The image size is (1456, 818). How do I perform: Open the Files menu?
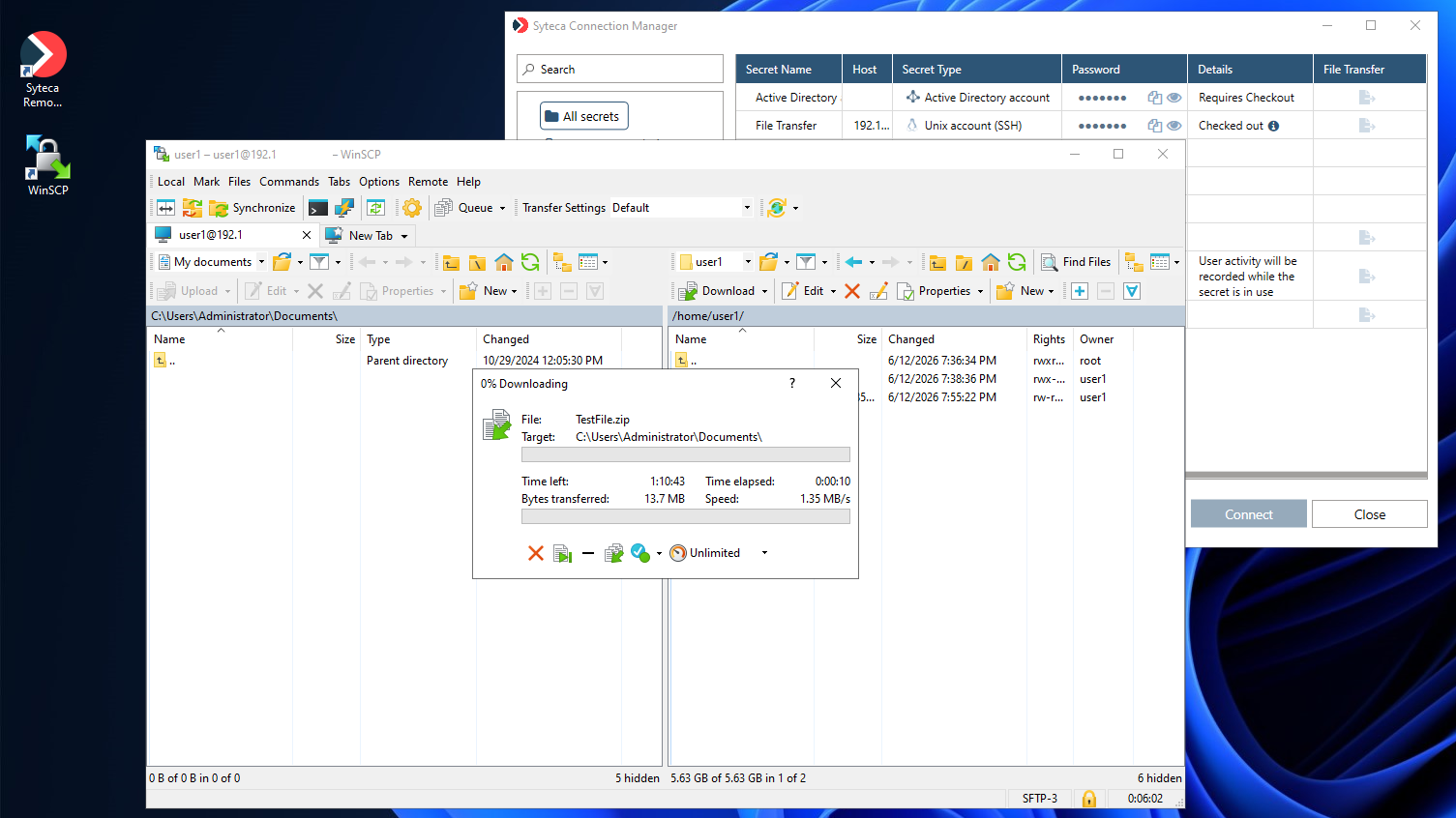(x=239, y=182)
